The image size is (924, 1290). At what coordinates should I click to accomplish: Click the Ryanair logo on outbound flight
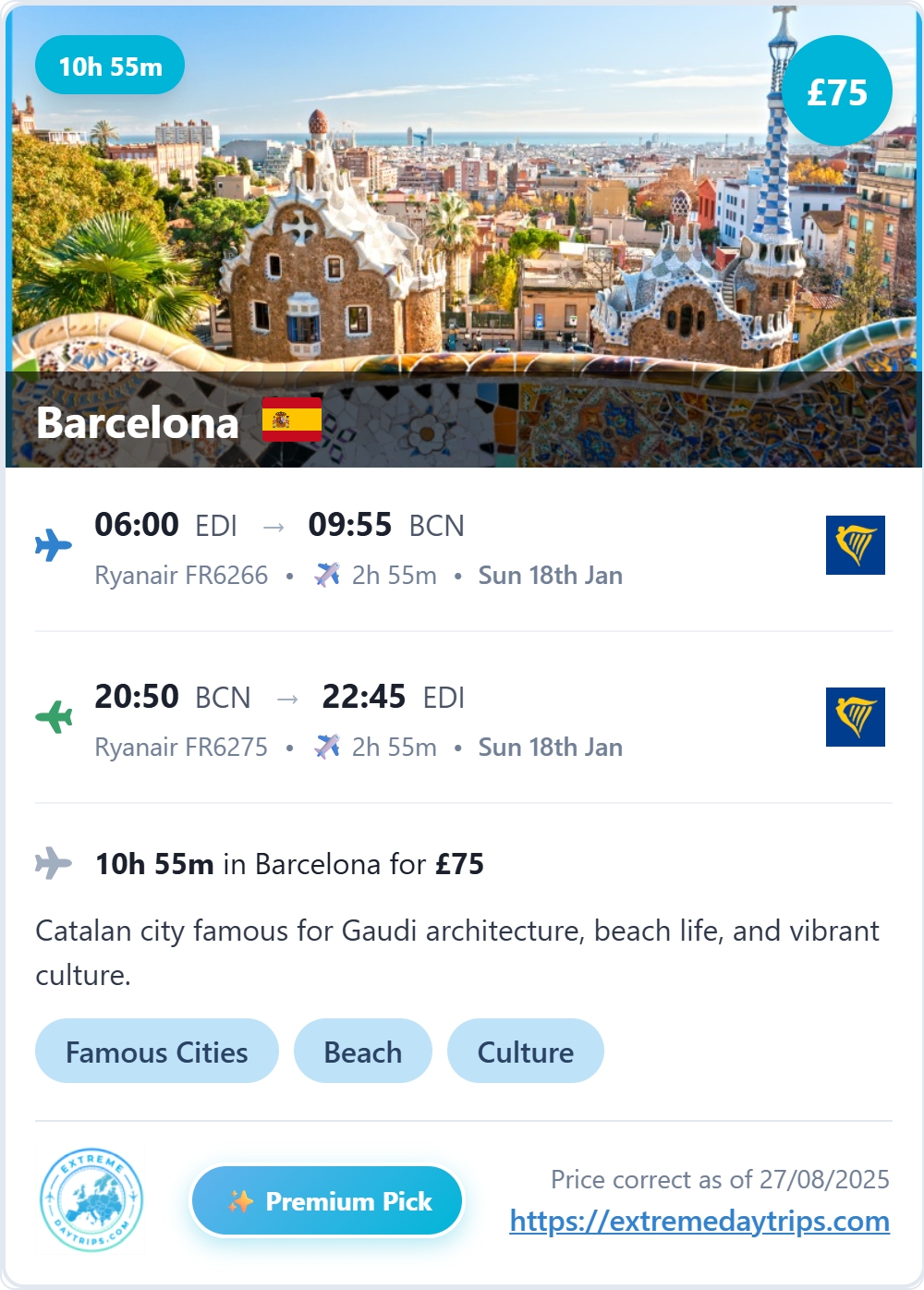856,545
